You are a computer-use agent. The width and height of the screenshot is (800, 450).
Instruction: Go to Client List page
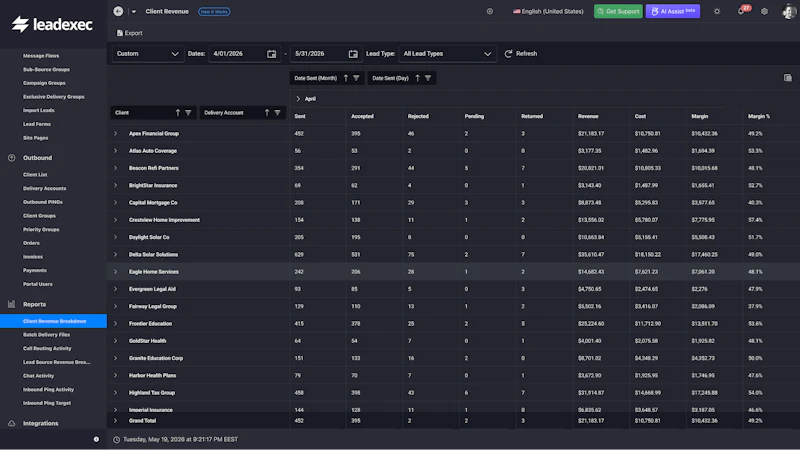coord(35,174)
